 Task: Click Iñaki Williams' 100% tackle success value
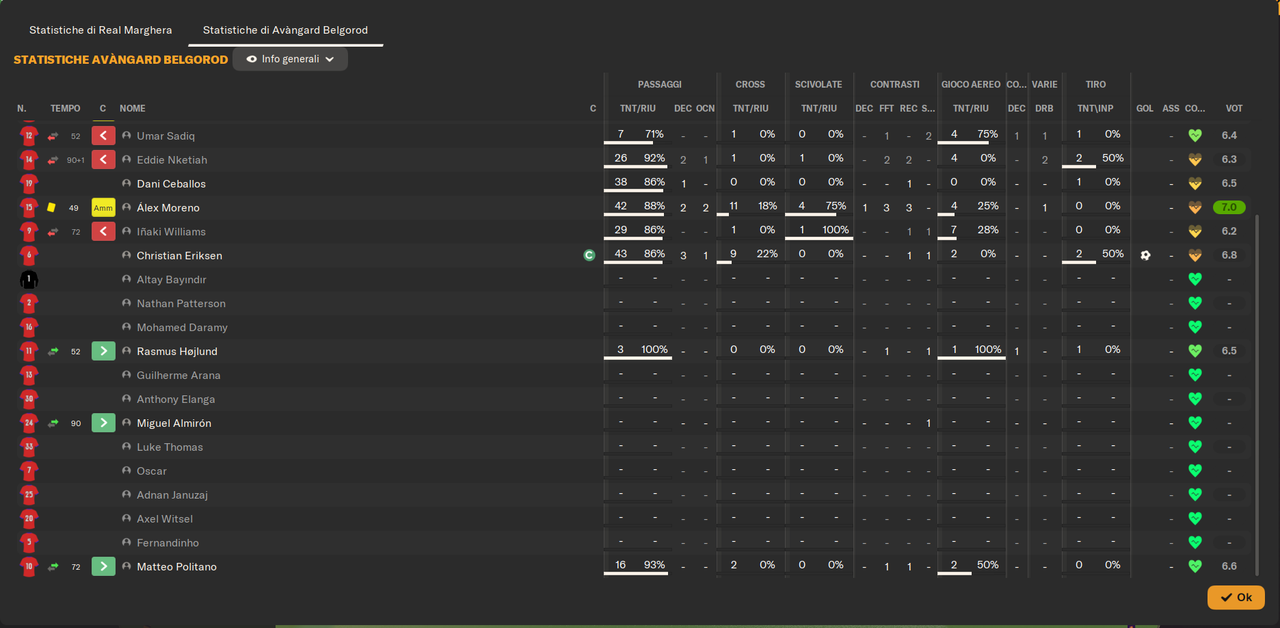point(836,230)
